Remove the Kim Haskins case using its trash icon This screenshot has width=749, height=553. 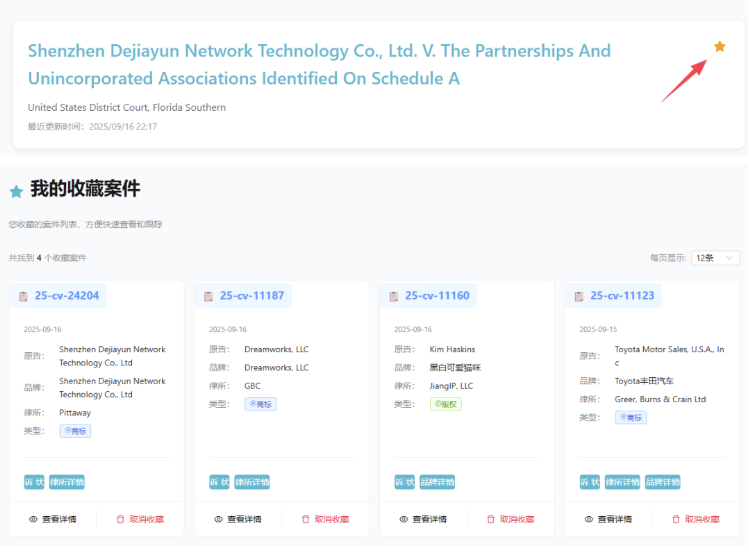click(x=491, y=520)
